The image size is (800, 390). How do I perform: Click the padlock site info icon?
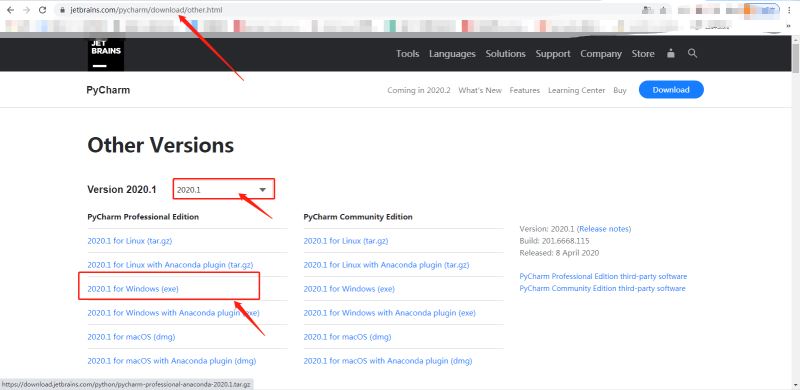62,10
